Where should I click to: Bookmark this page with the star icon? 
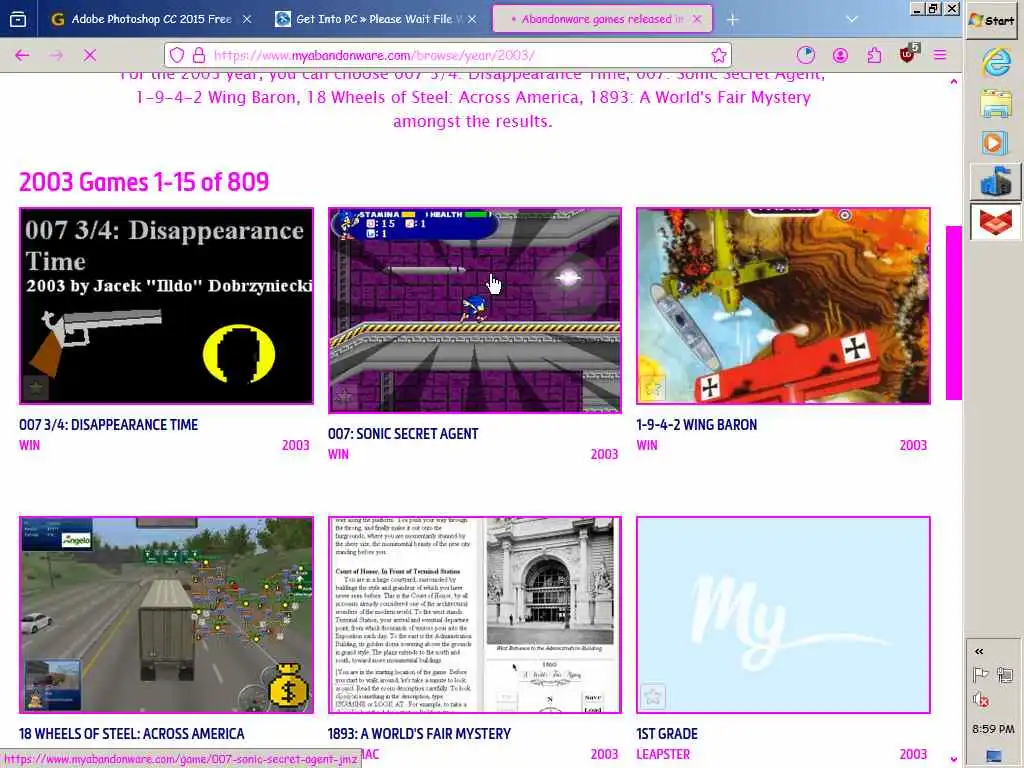coord(719,56)
